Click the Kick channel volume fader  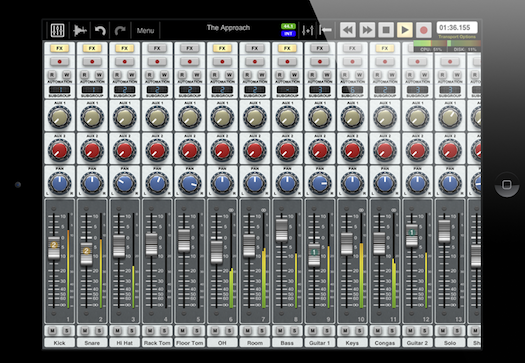(x=54, y=247)
